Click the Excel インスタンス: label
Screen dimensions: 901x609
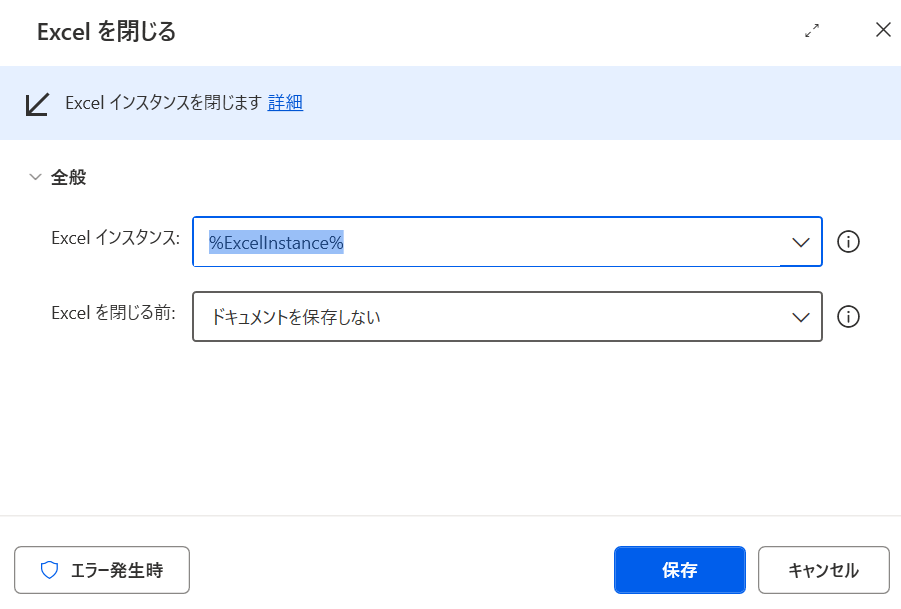(115, 238)
